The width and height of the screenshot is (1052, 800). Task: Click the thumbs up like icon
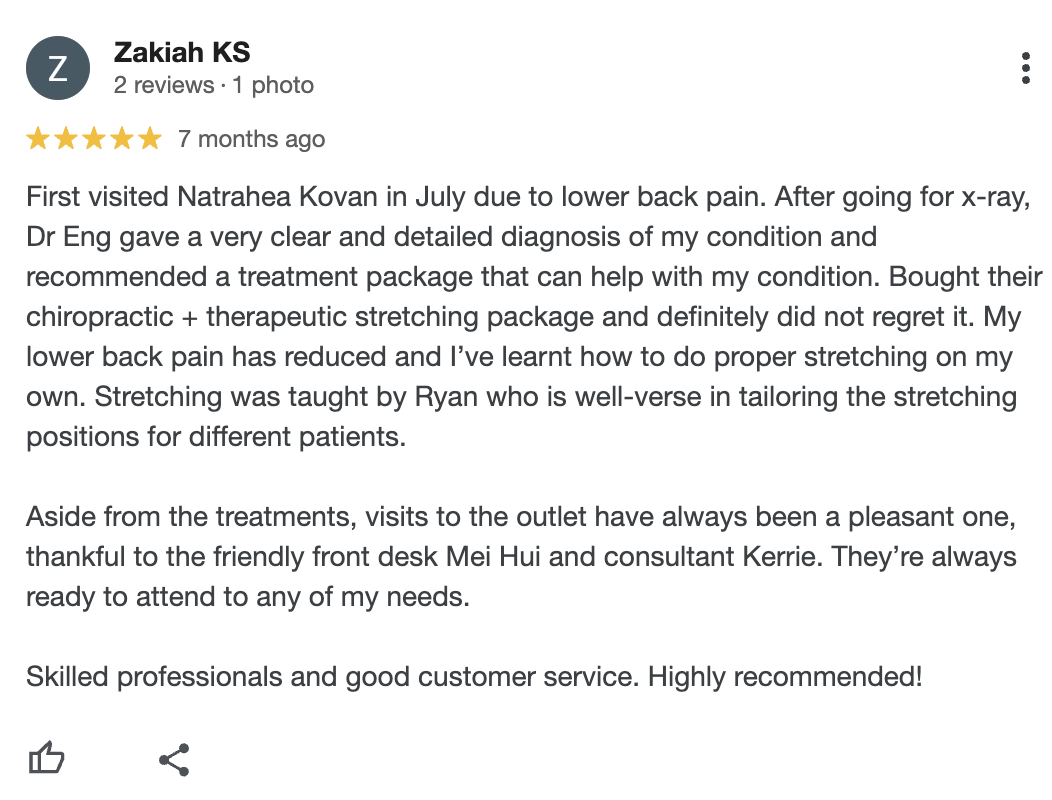pyautogui.click(x=47, y=757)
